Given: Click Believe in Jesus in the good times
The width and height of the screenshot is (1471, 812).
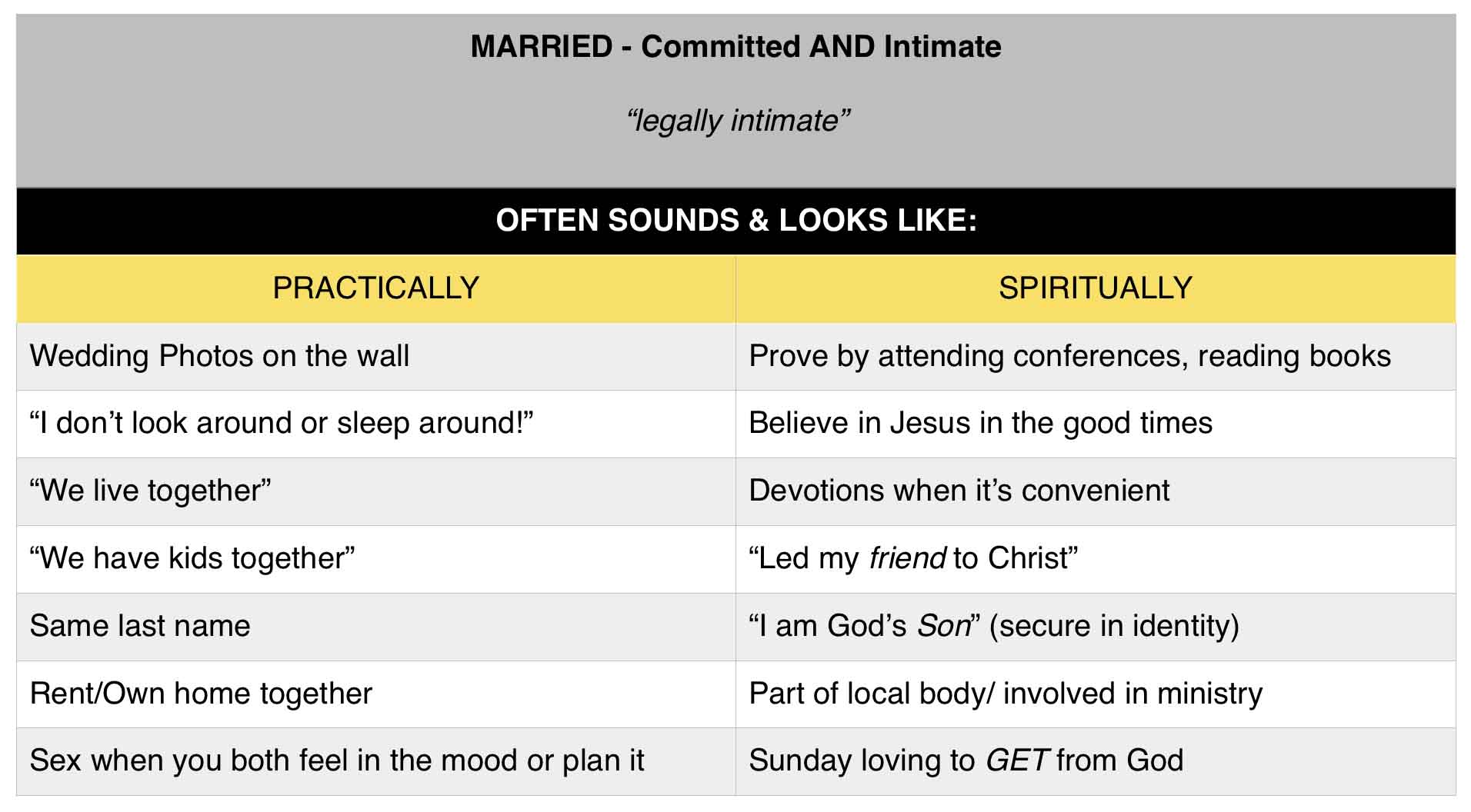Looking at the screenshot, I should 1096,424.
